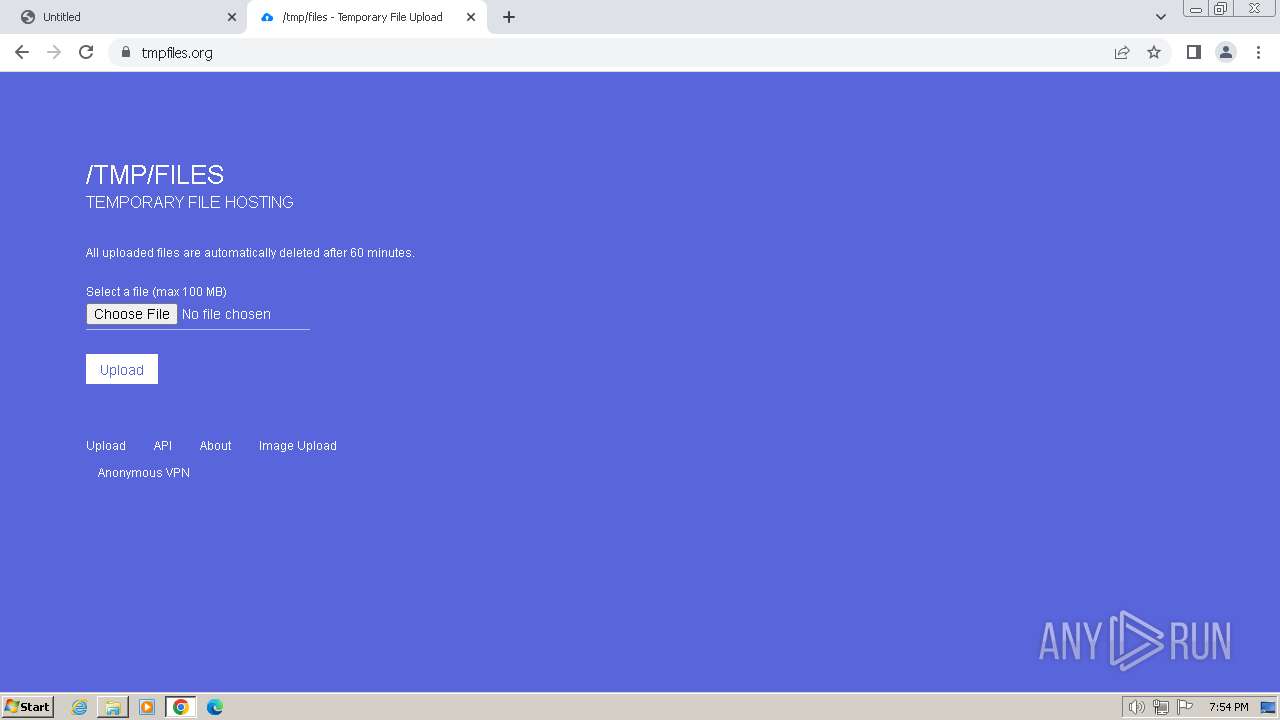
Task: Click the white Upload button
Action: tap(122, 369)
